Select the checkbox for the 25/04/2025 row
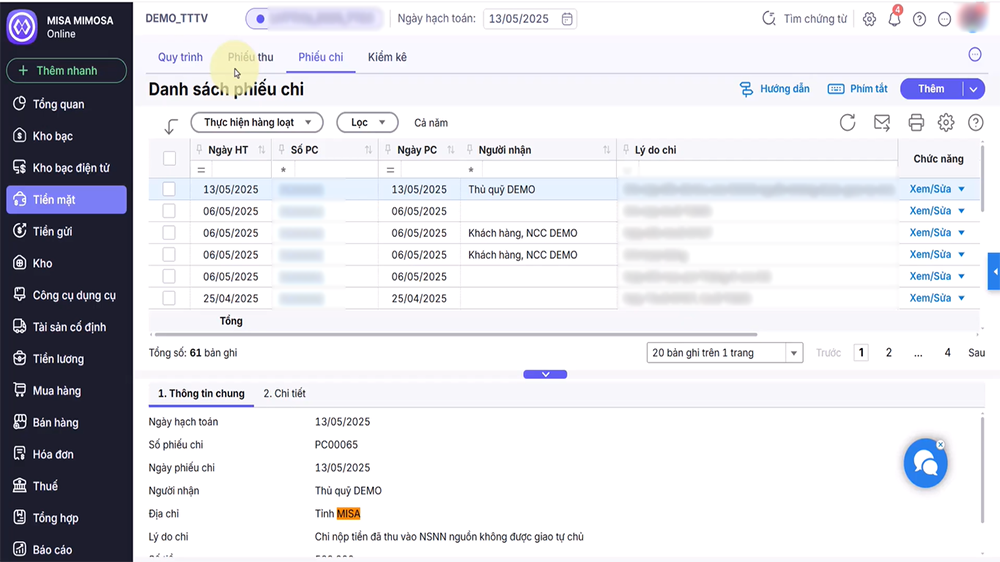Screen dimensions: 1000x562 click(169, 298)
